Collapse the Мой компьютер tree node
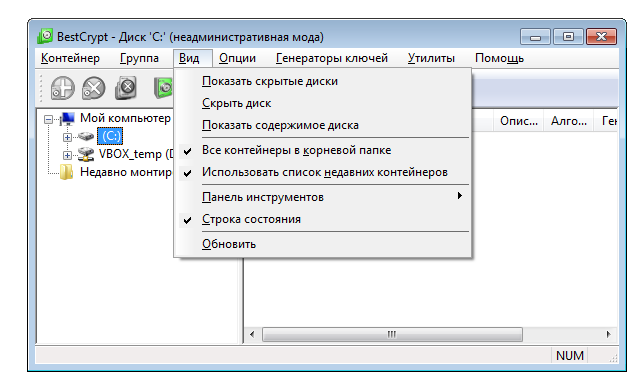The width and height of the screenshot is (638, 384). 48,119
